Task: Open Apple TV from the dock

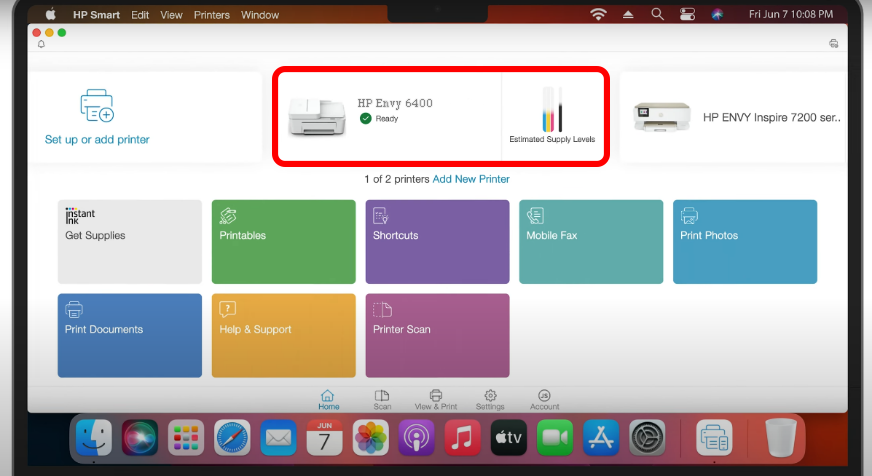Action: coord(509,437)
